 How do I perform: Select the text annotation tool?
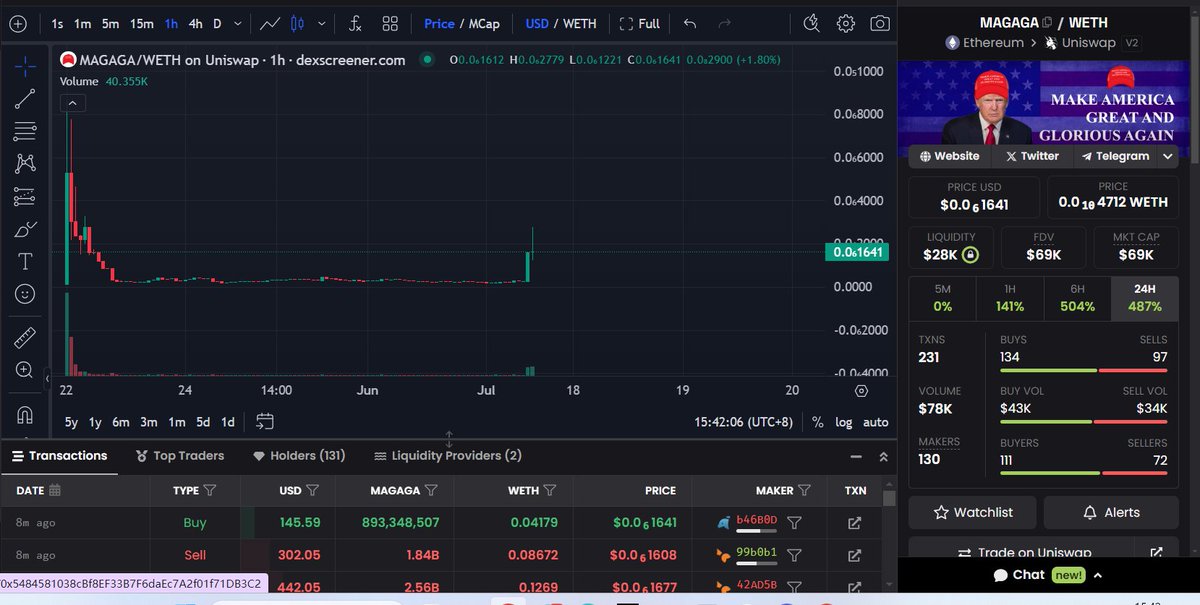click(x=25, y=261)
